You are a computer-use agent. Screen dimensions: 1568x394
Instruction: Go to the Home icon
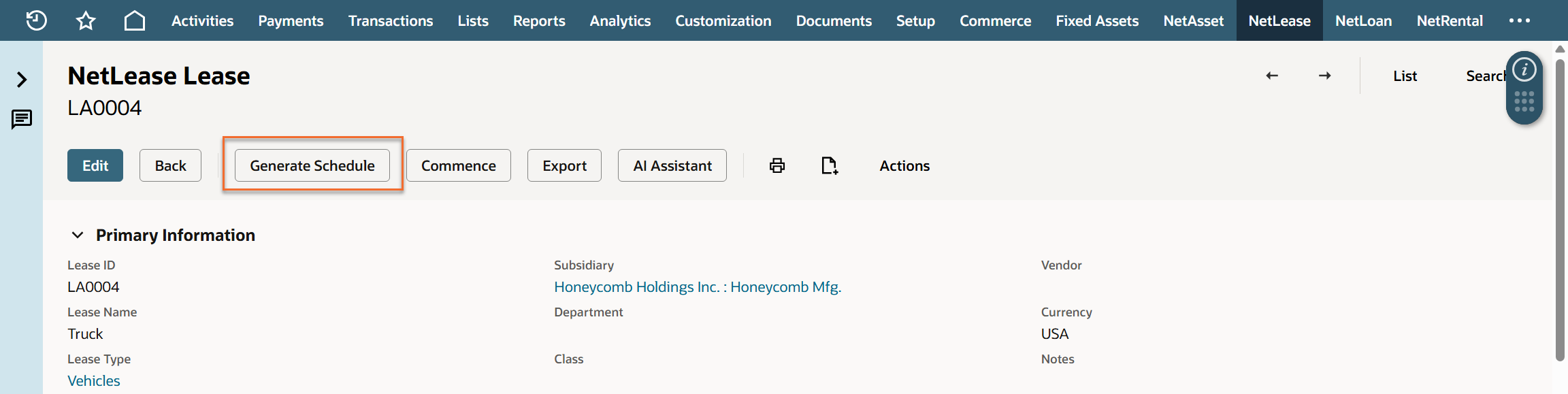click(135, 20)
